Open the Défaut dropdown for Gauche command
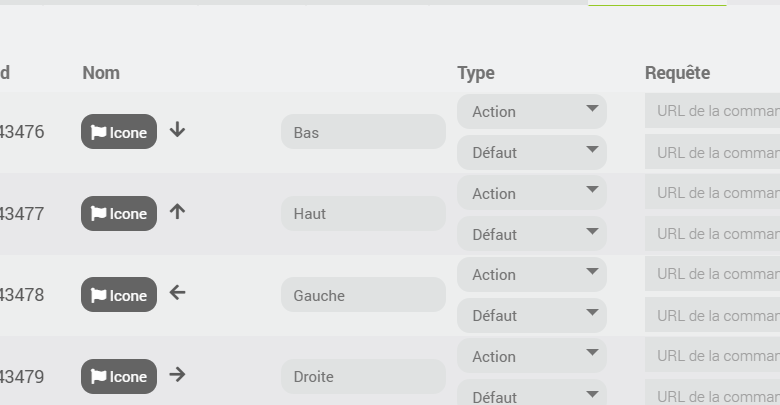The width and height of the screenshot is (780, 405). point(532,315)
